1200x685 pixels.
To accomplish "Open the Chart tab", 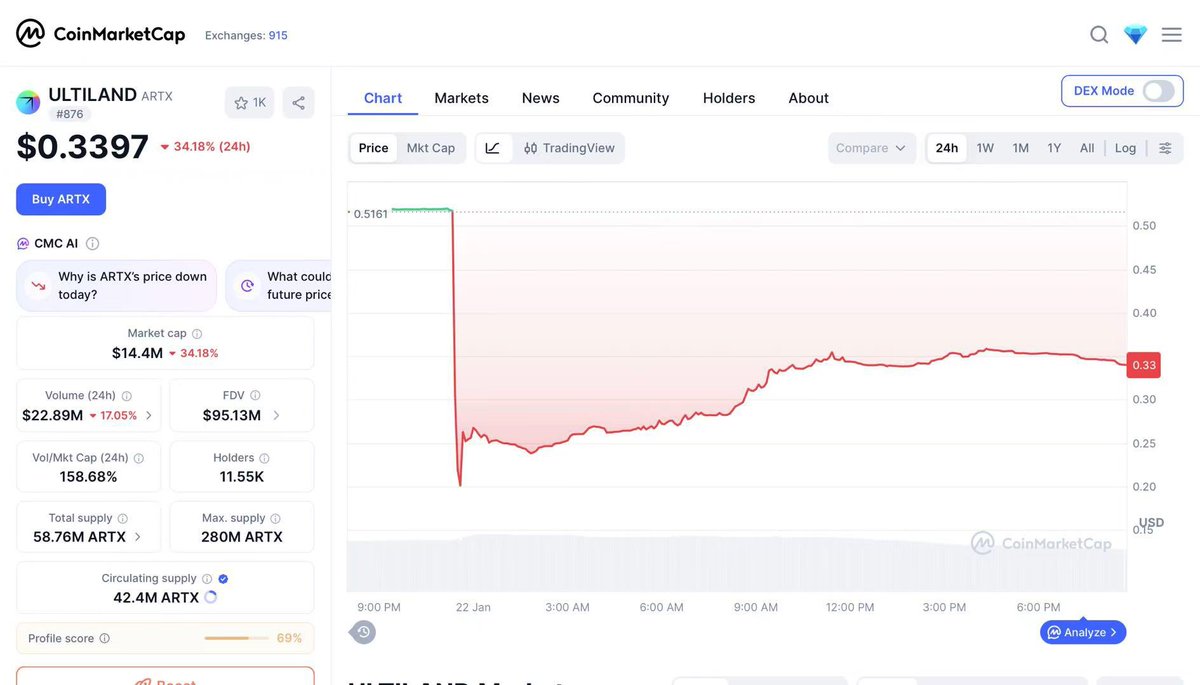I will tap(383, 98).
